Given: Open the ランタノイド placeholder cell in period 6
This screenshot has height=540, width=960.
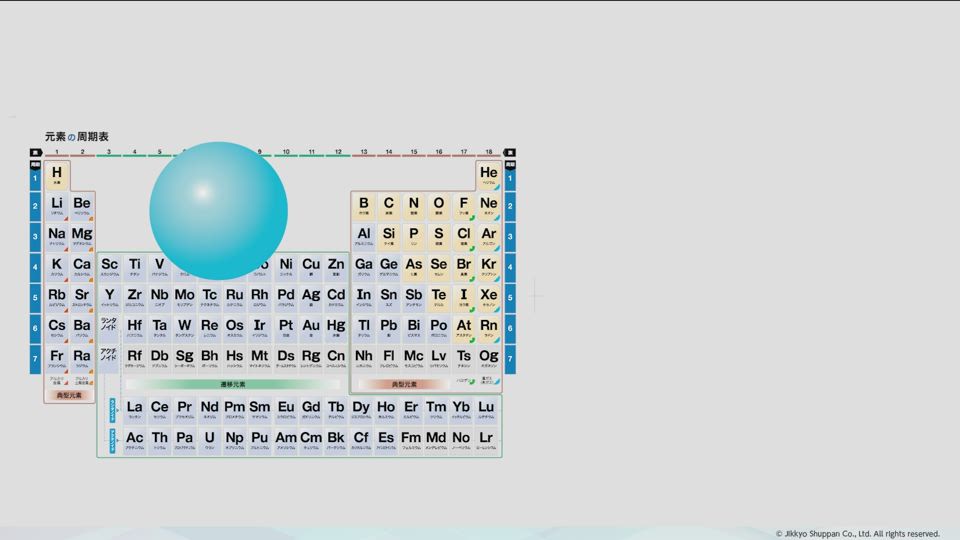Looking at the screenshot, I should (x=108, y=326).
